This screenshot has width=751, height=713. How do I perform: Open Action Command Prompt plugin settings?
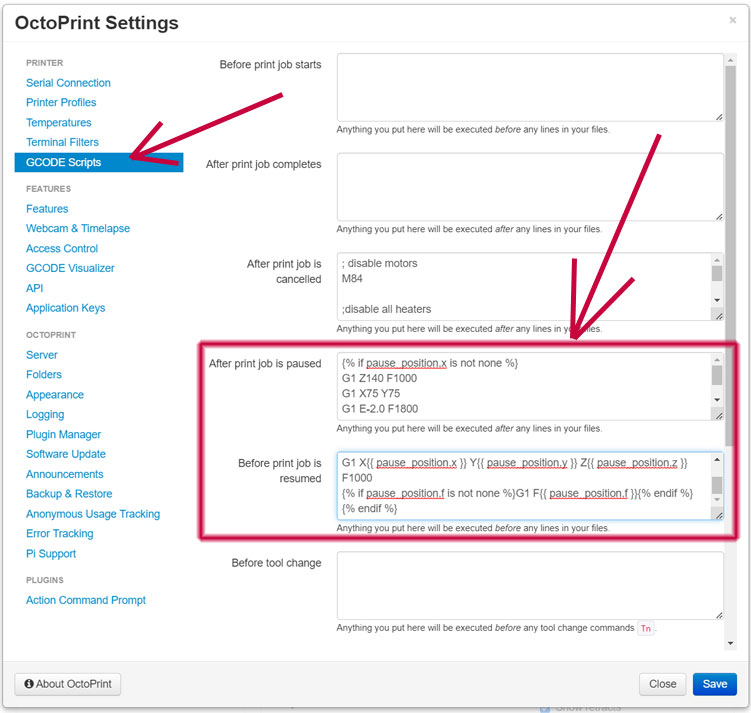click(x=86, y=600)
